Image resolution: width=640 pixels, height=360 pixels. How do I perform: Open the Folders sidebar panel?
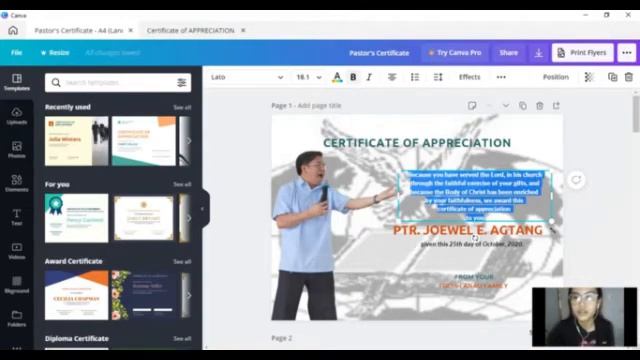tap(17, 318)
